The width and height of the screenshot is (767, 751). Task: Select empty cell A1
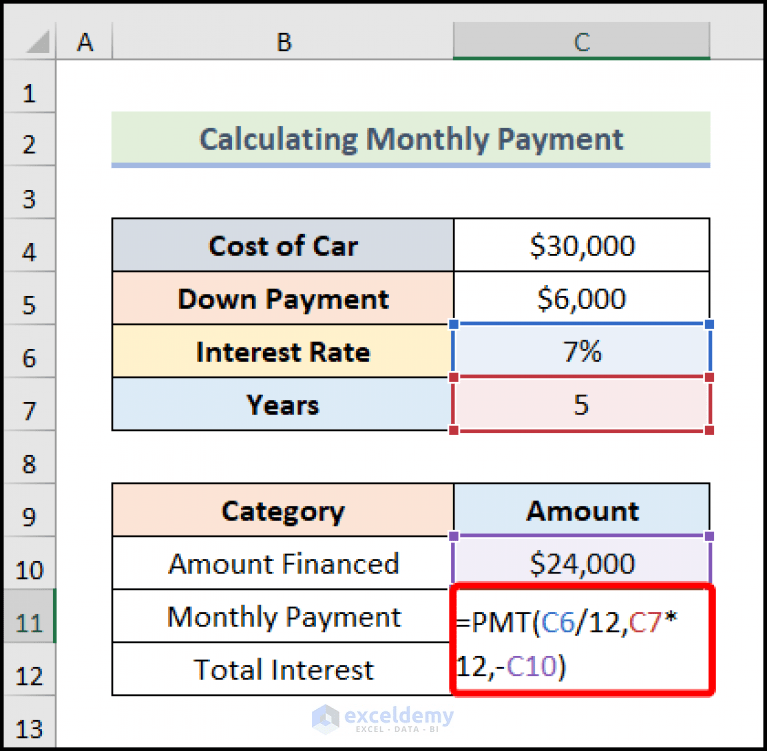[x=84, y=87]
